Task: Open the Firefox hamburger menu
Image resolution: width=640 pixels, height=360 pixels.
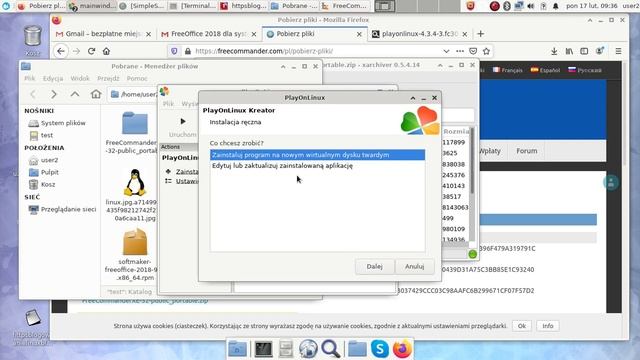Action: pyautogui.click(x=618, y=51)
